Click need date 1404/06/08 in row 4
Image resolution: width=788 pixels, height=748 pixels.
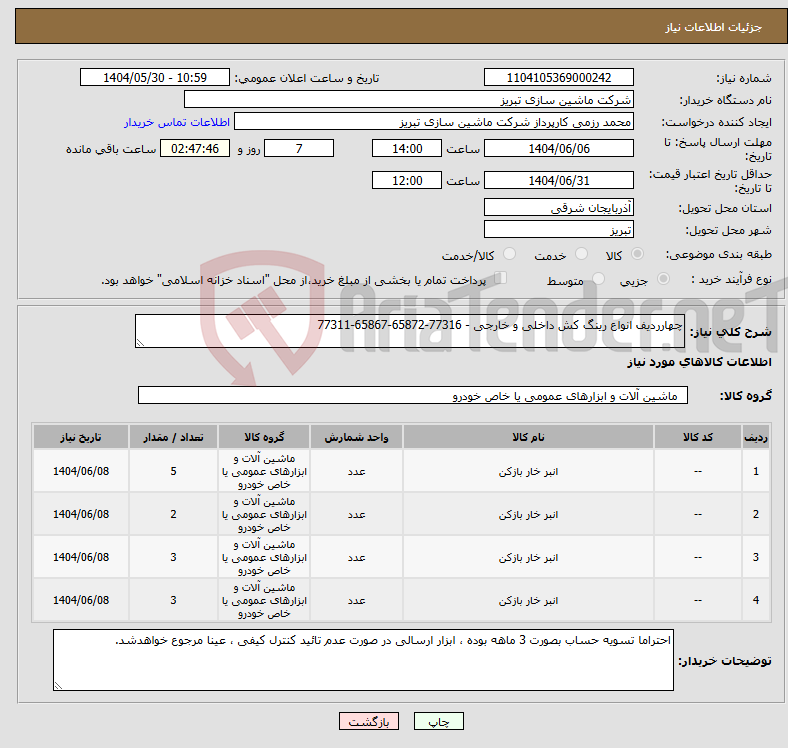[x=81, y=600]
